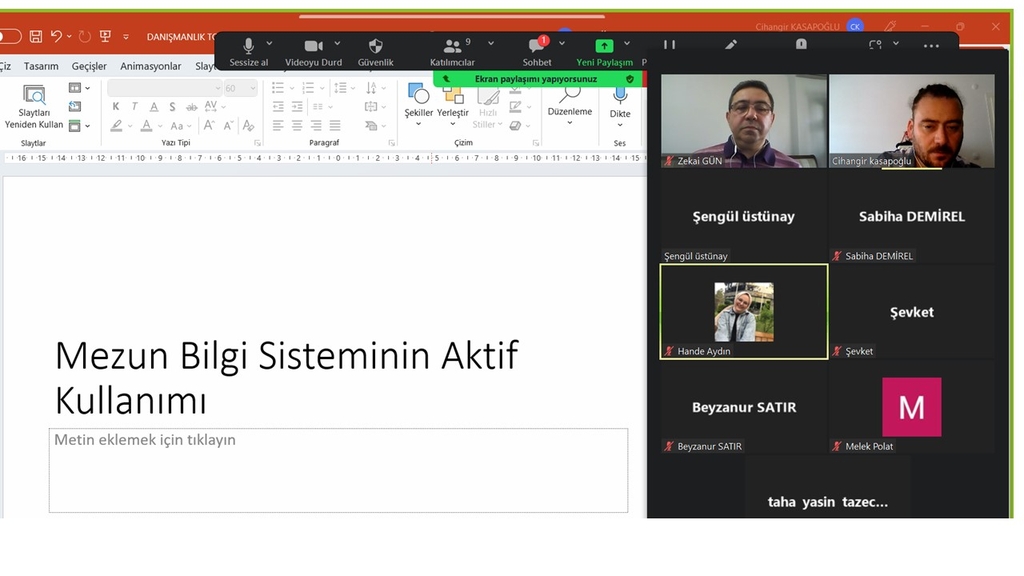This screenshot has height=576, width=1024.
Task: Open the audio options arrow beside microphone
Action: (269, 44)
